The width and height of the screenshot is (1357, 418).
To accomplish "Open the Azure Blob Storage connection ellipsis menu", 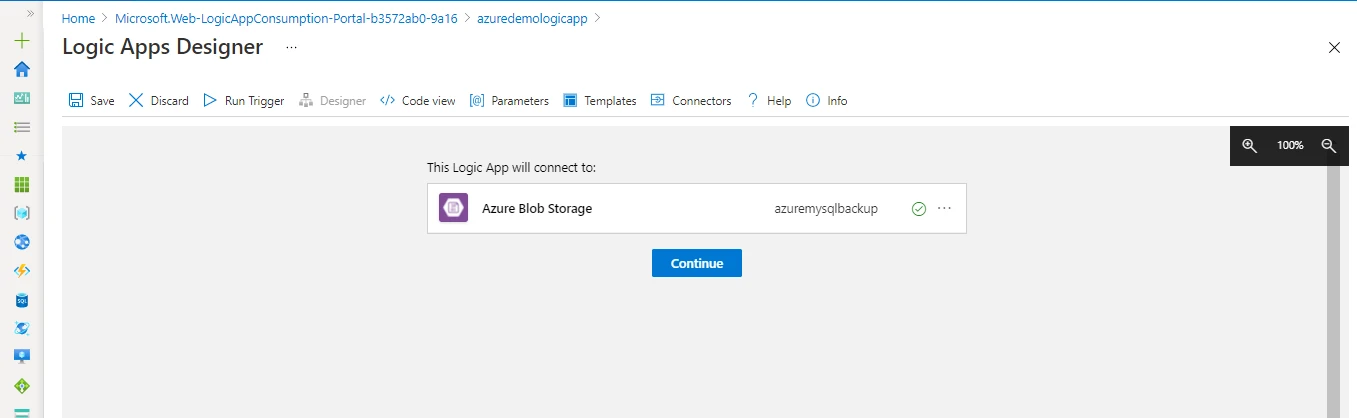I will [945, 209].
